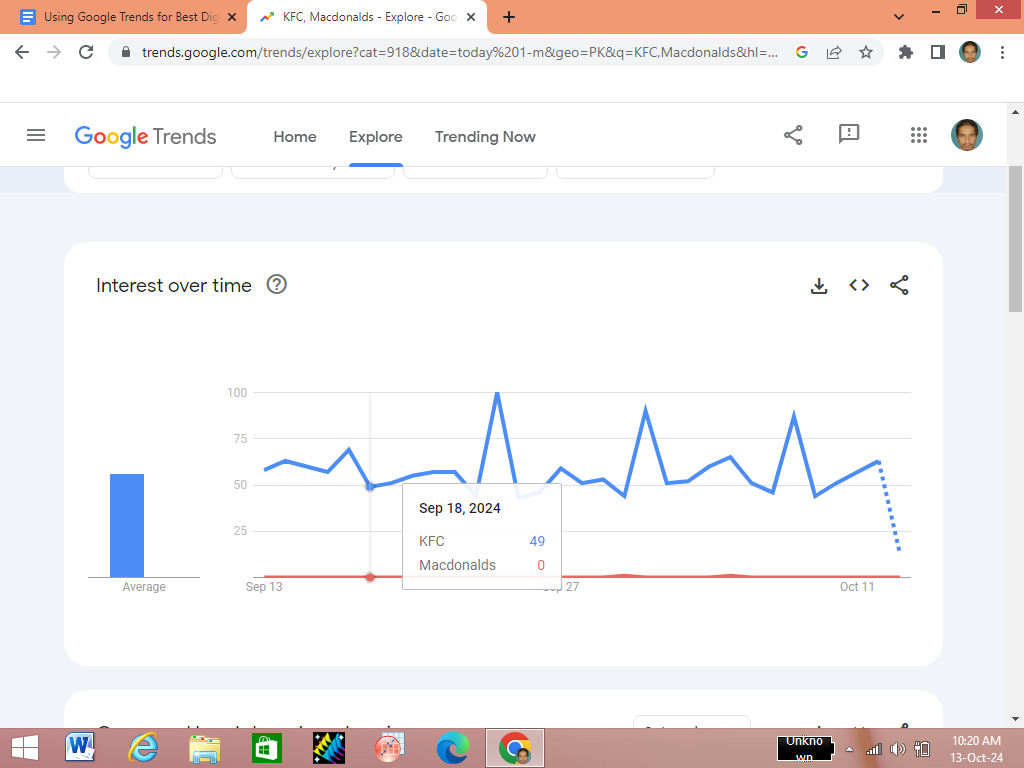
Task: Click the address bar URL
Action: (x=460, y=52)
